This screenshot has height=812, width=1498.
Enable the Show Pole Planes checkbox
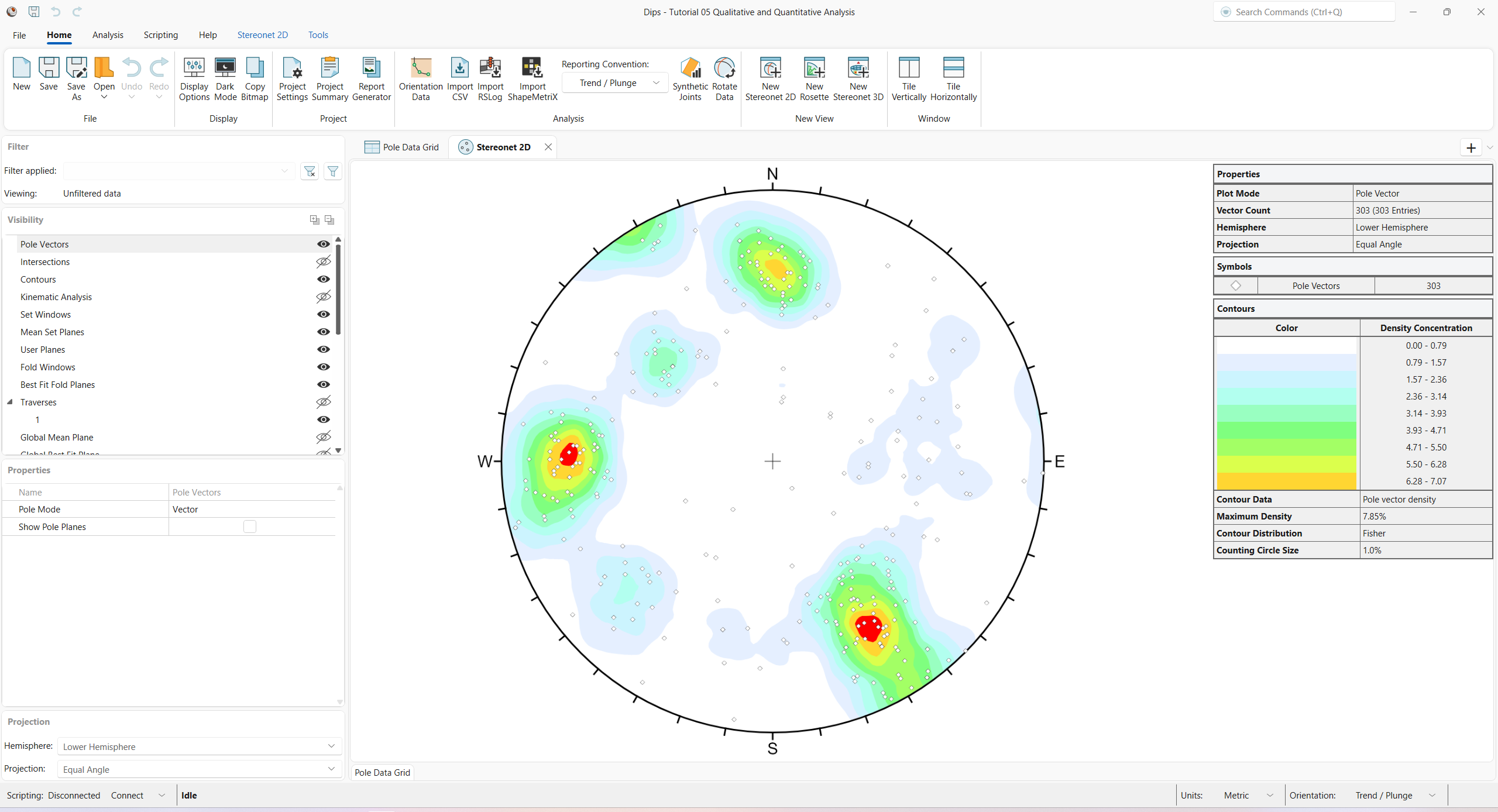(250, 526)
